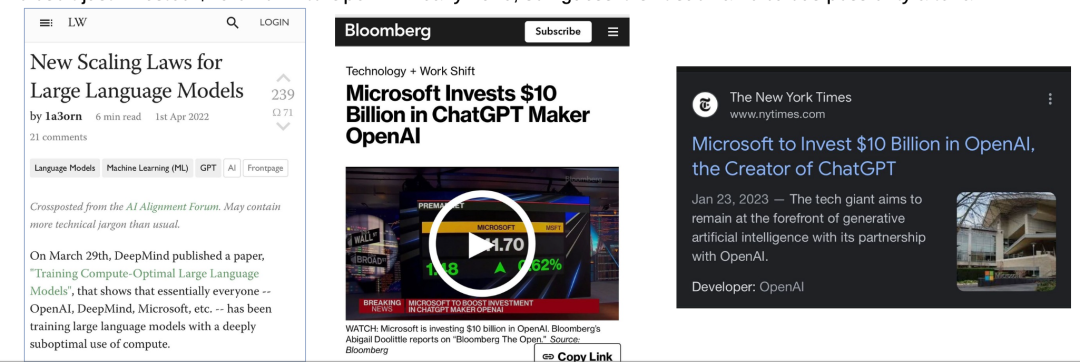Toggle the AI tag chip
Screen dimensions: 1080x362
coord(232,168)
